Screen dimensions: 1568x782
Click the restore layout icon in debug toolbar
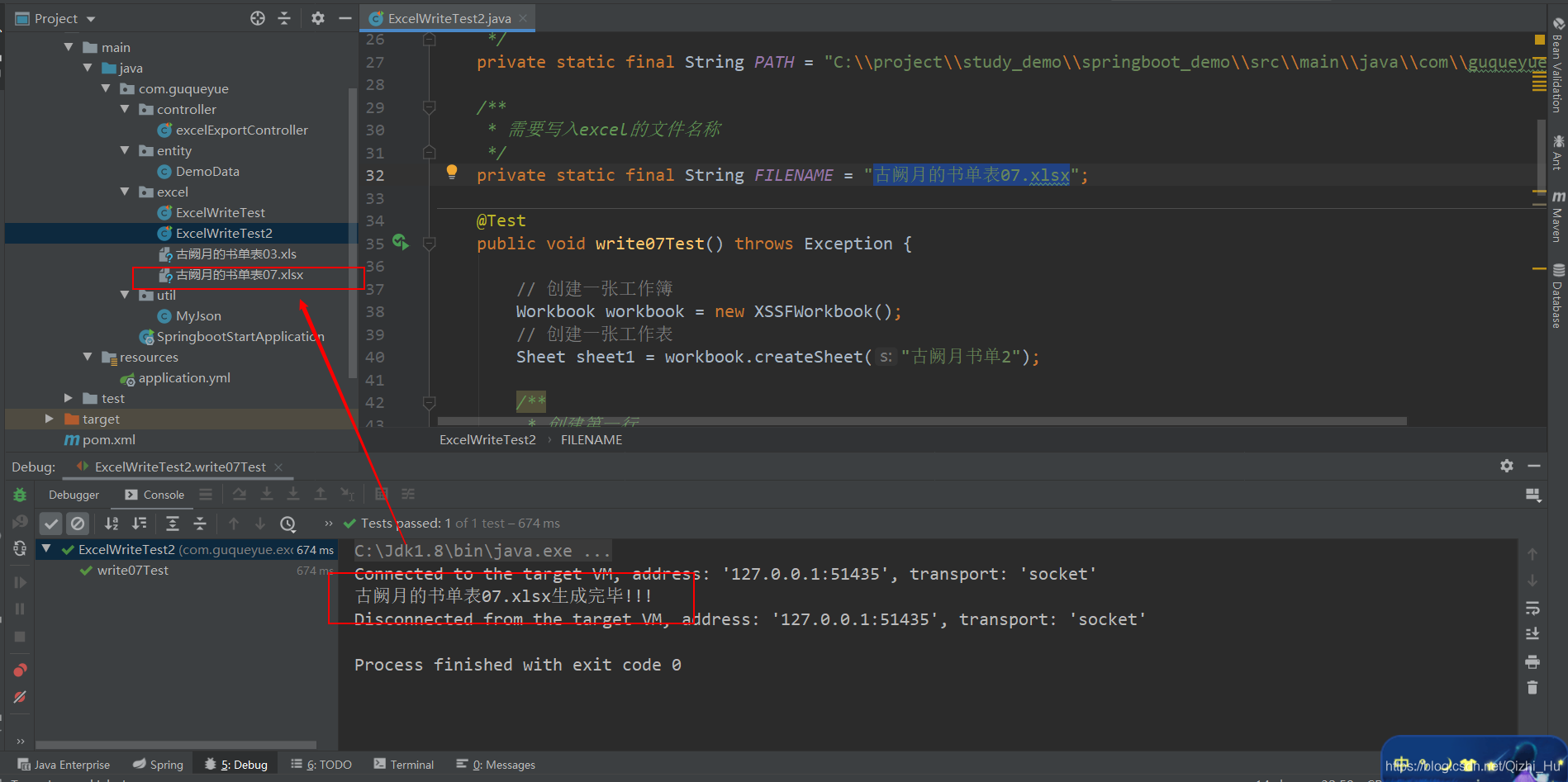point(1532,495)
